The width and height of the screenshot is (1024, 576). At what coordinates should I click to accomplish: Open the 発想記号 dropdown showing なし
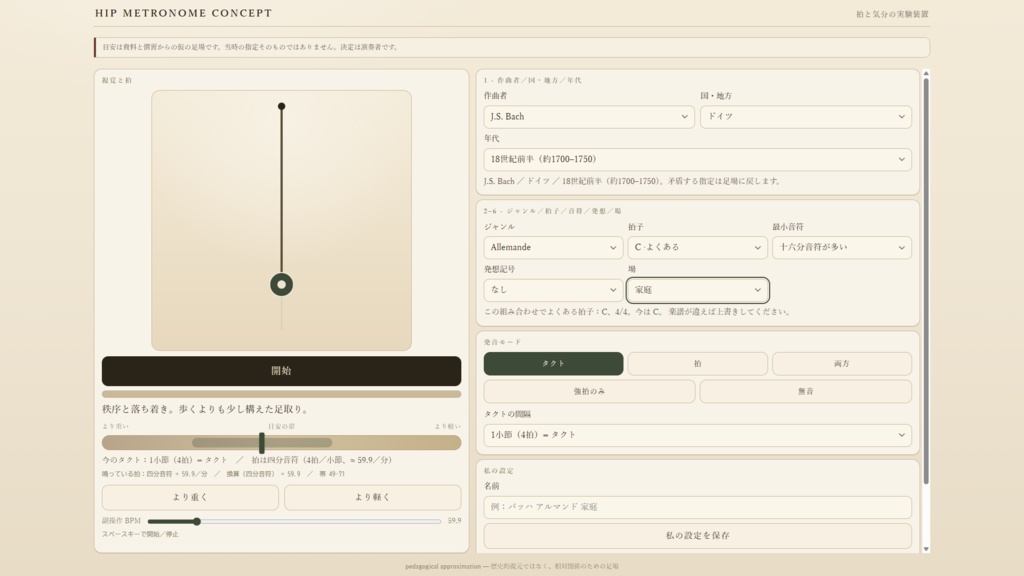coord(552,290)
